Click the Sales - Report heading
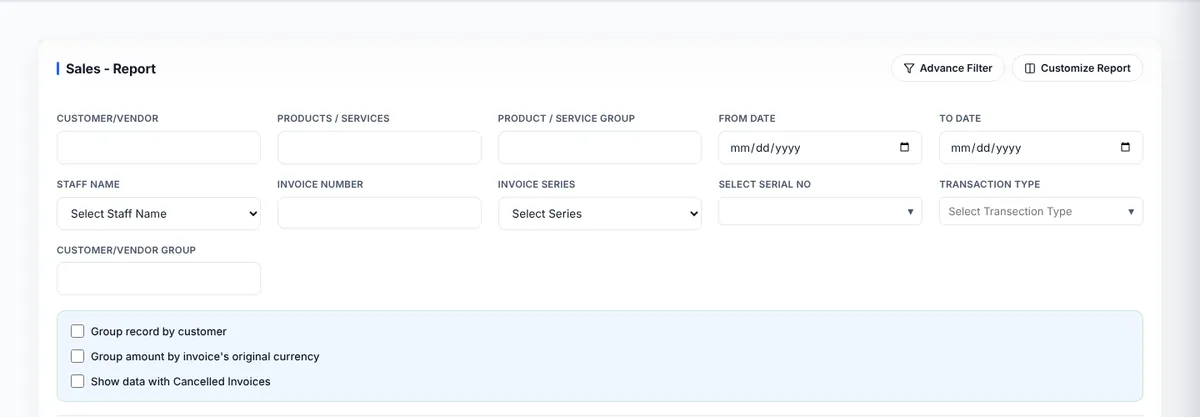Viewport: 1200px width, 417px height. click(x=111, y=69)
